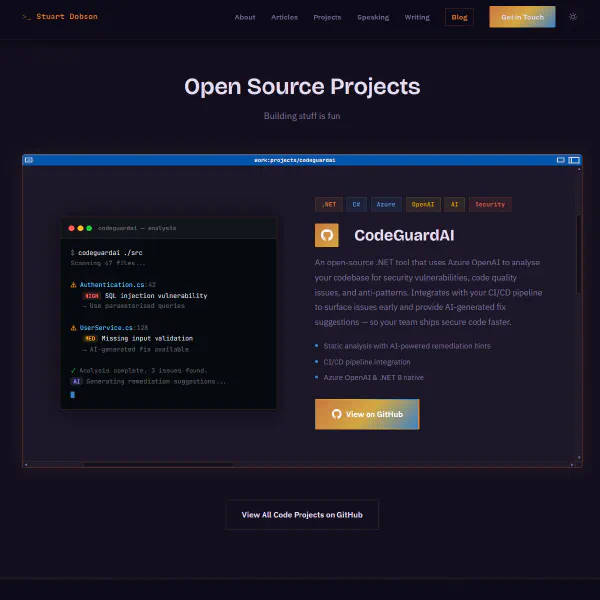This screenshot has width=600, height=600.
Task: Click the vertical scrollbar up arrow
Action: 579,169
